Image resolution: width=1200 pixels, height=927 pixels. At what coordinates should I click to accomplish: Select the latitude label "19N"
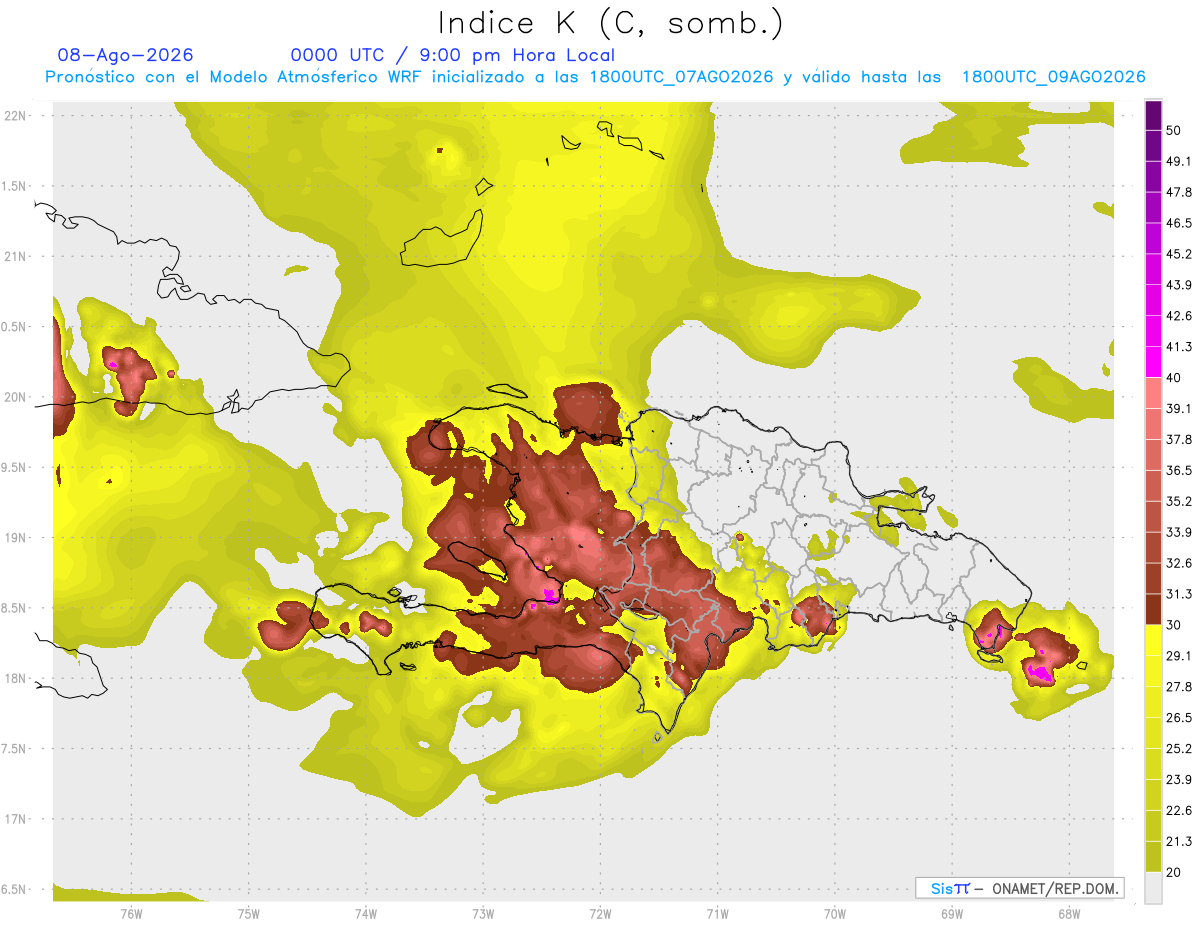point(15,537)
